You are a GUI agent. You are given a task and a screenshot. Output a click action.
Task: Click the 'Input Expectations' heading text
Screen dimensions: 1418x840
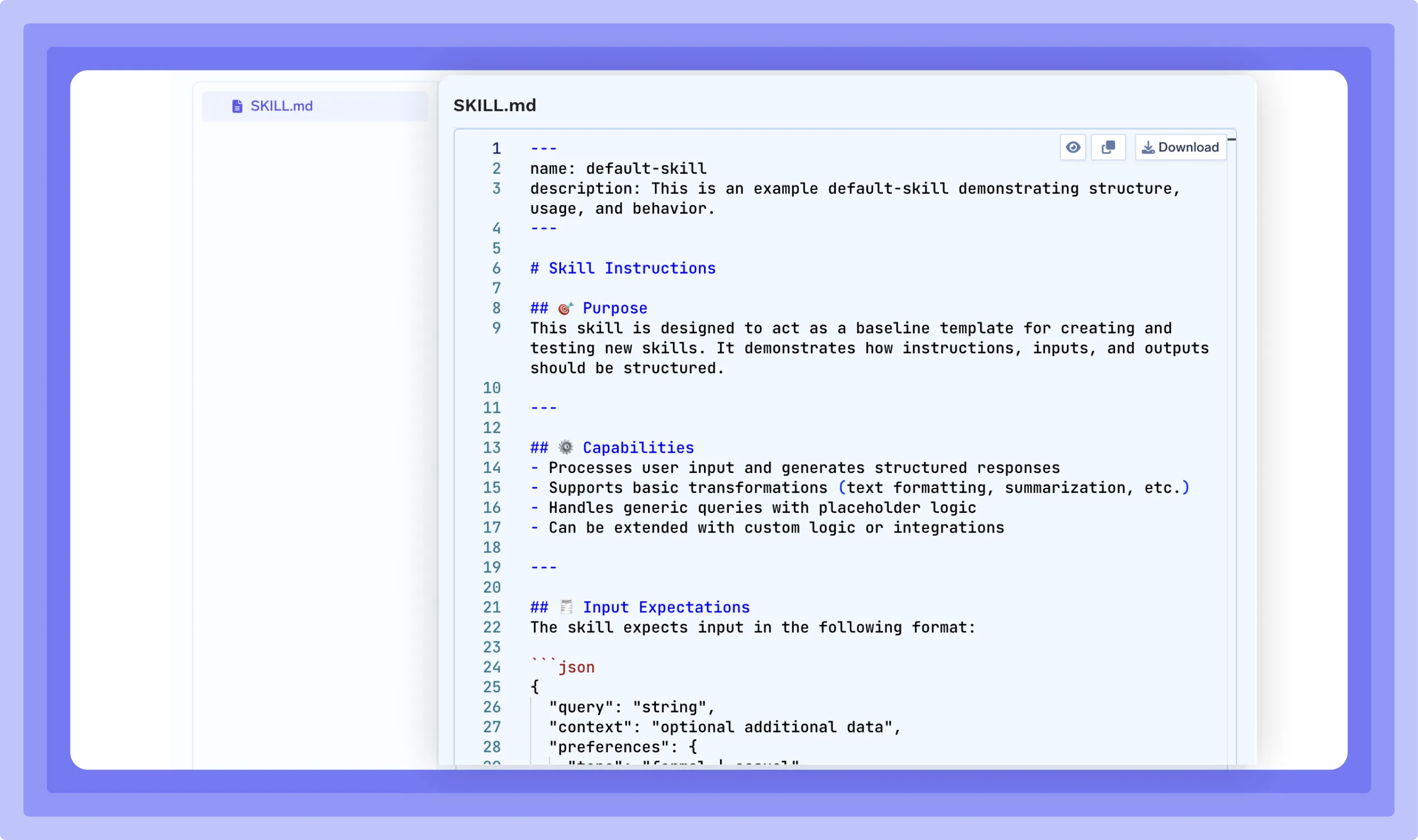pos(666,607)
